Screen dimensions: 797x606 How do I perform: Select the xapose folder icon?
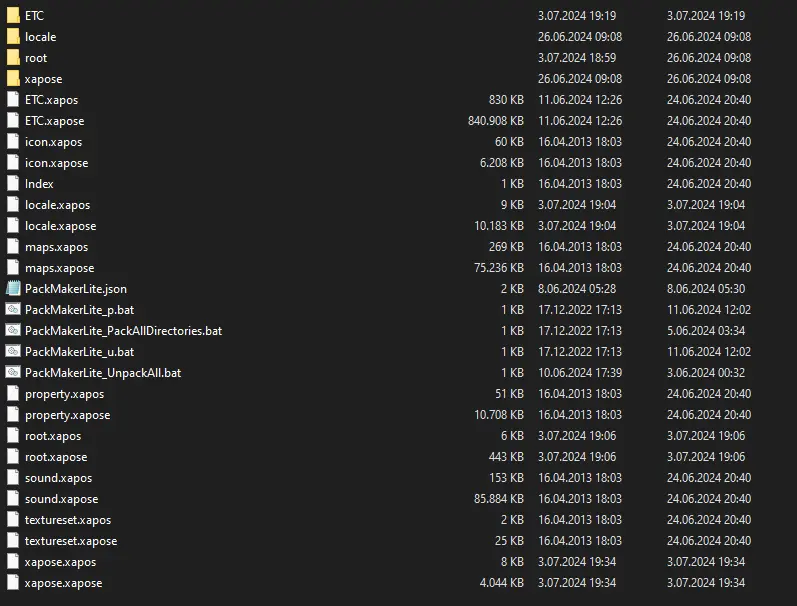13,79
